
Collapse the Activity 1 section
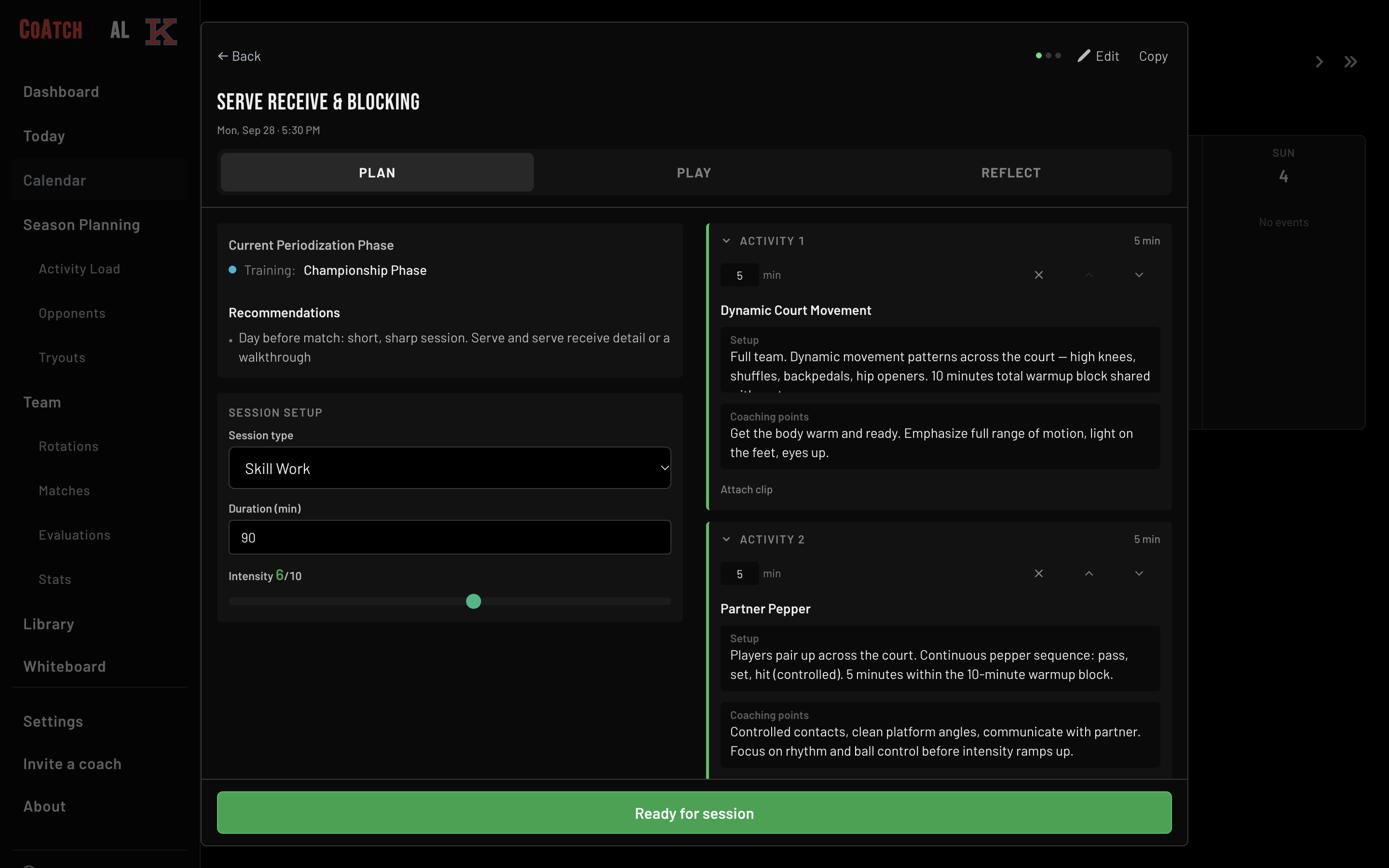(726, 241)
